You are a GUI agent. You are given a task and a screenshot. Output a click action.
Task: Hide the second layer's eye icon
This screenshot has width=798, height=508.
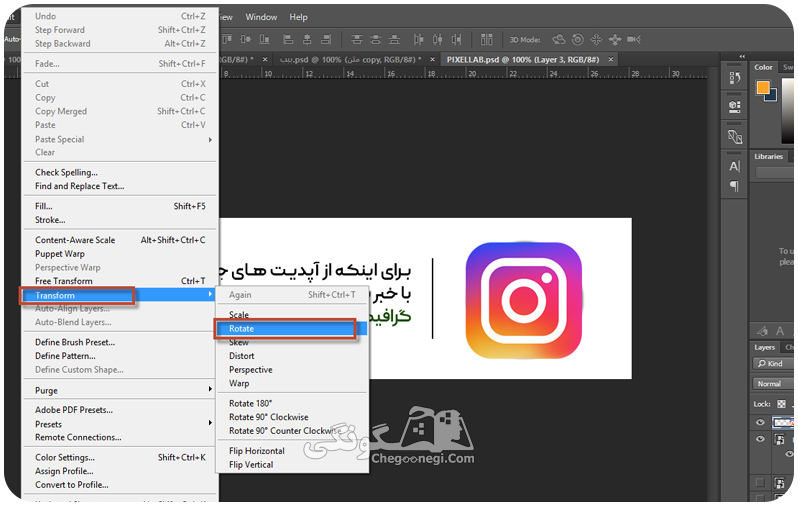click(760, 439)
